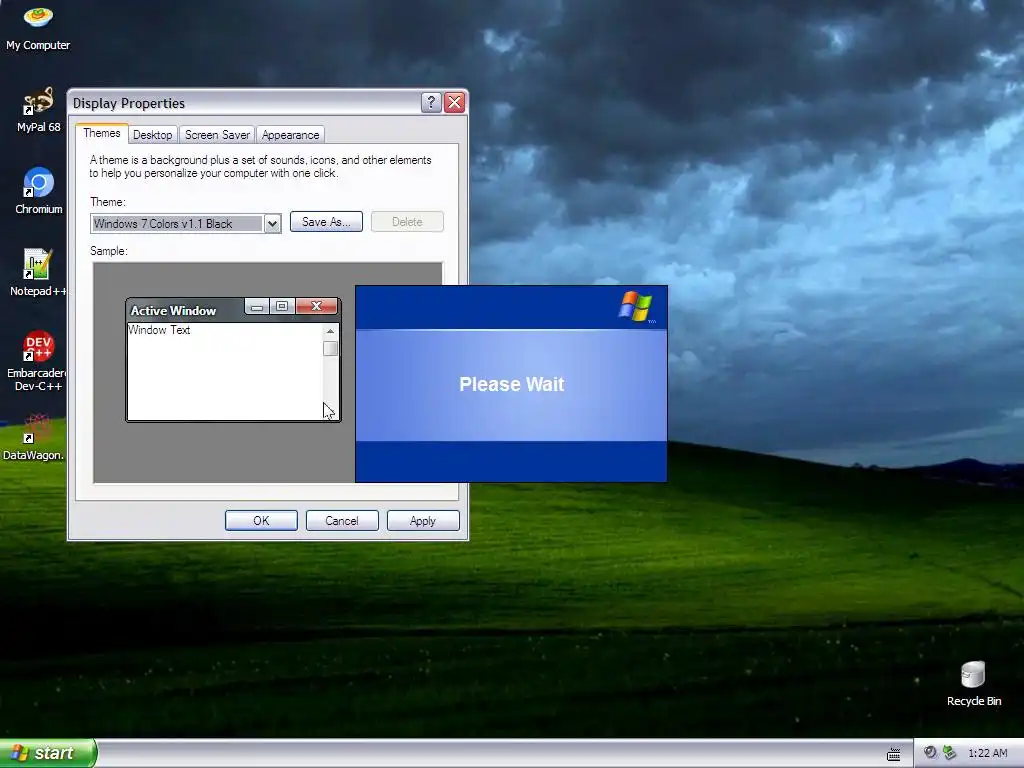Click the sample window red close button
Viewport: 1024px width, 768px height.
click(317, 306)
